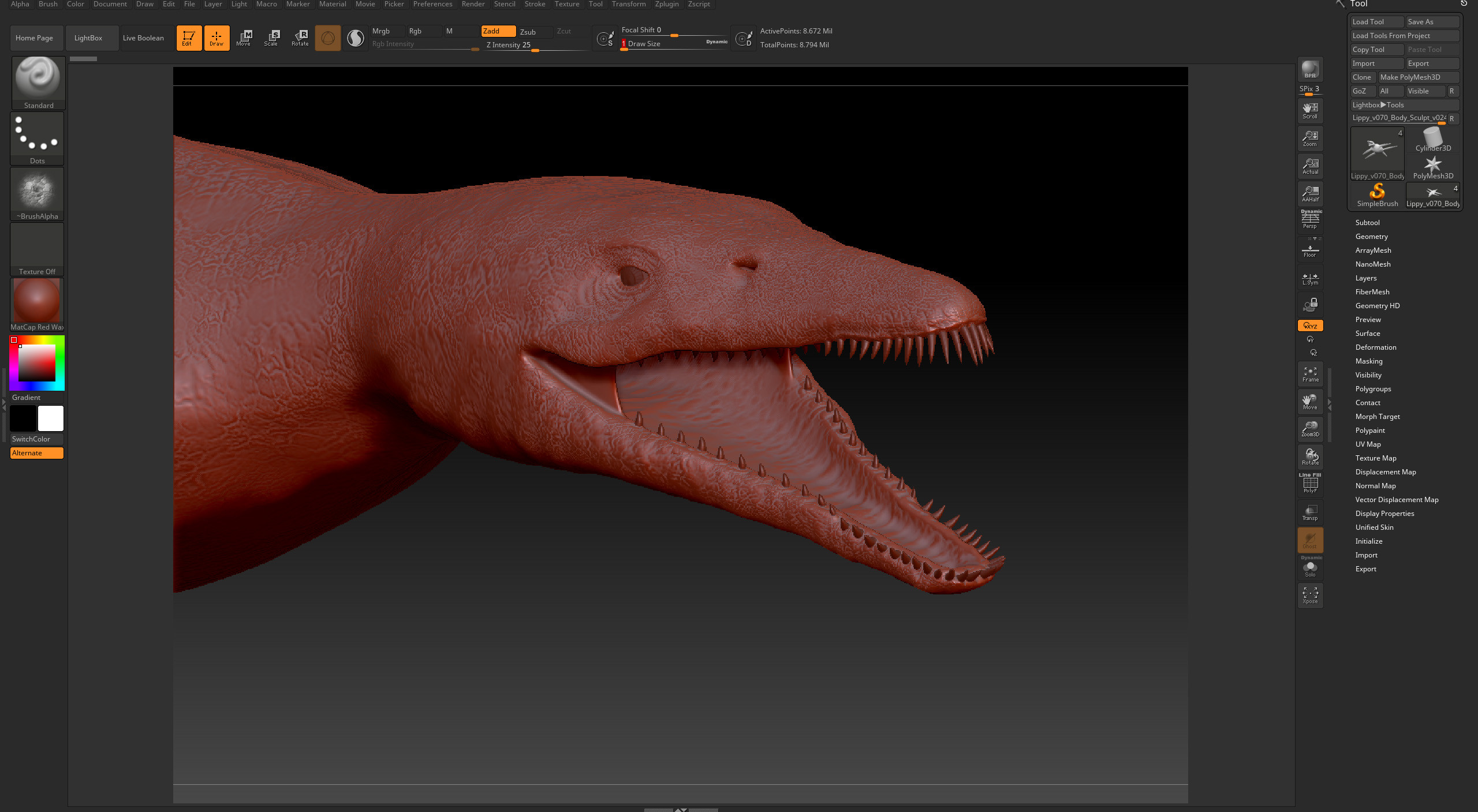Click the Texture Off slot
The width and height of the screenshot is (1478, 812).
point(37,249)
